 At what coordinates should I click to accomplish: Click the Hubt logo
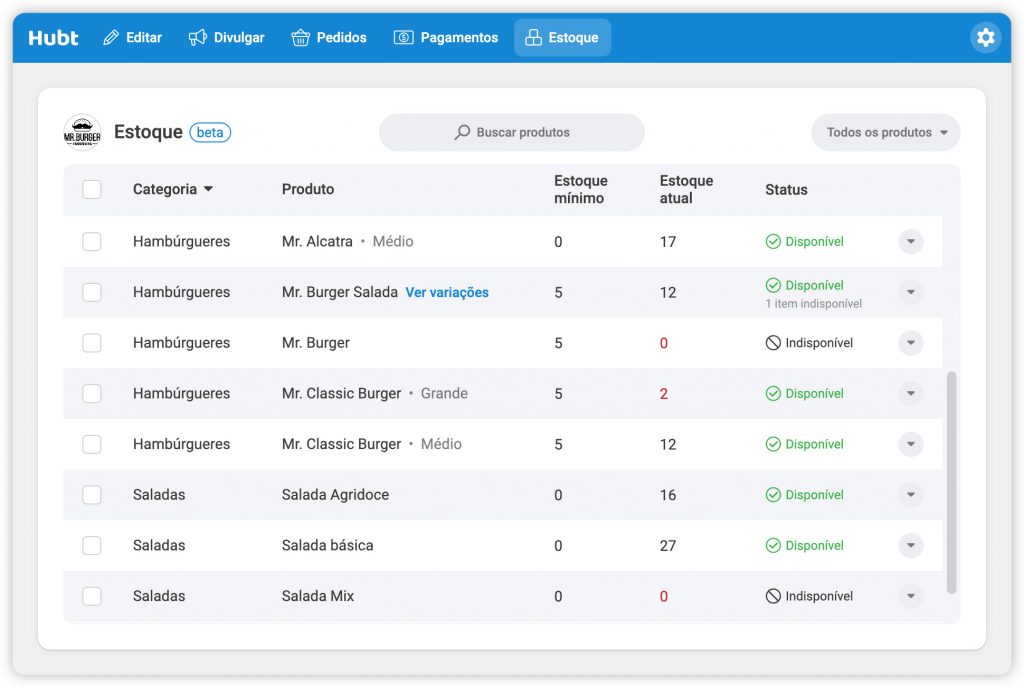[x=53, y=38]
